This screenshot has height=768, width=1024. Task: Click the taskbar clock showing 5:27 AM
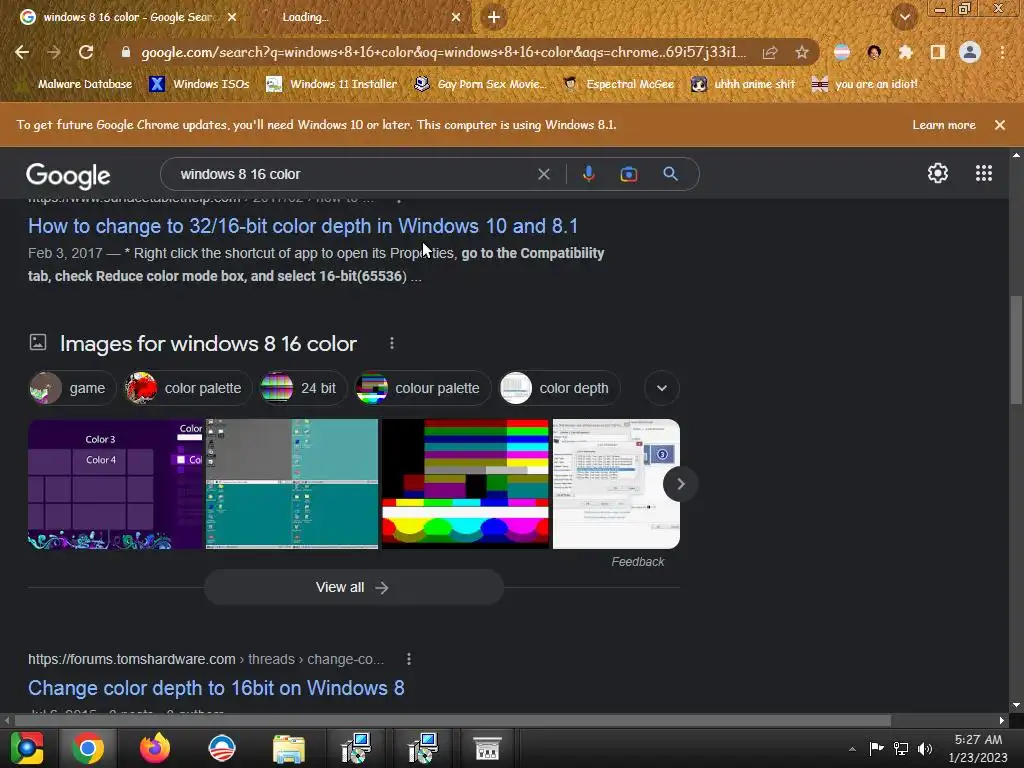(978, 749)
